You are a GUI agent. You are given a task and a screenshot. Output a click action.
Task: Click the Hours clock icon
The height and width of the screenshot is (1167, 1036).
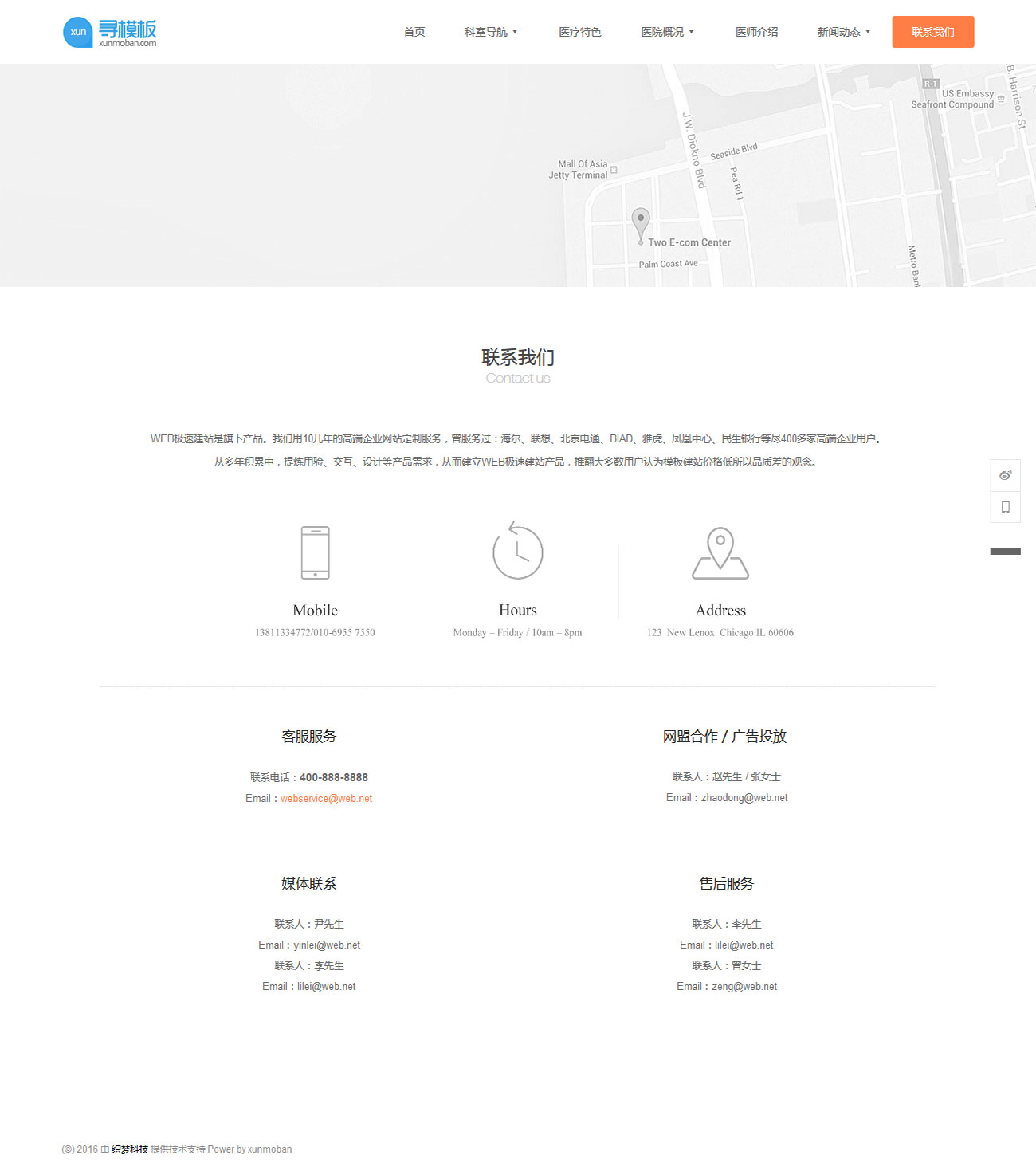[x=517, y=551]
